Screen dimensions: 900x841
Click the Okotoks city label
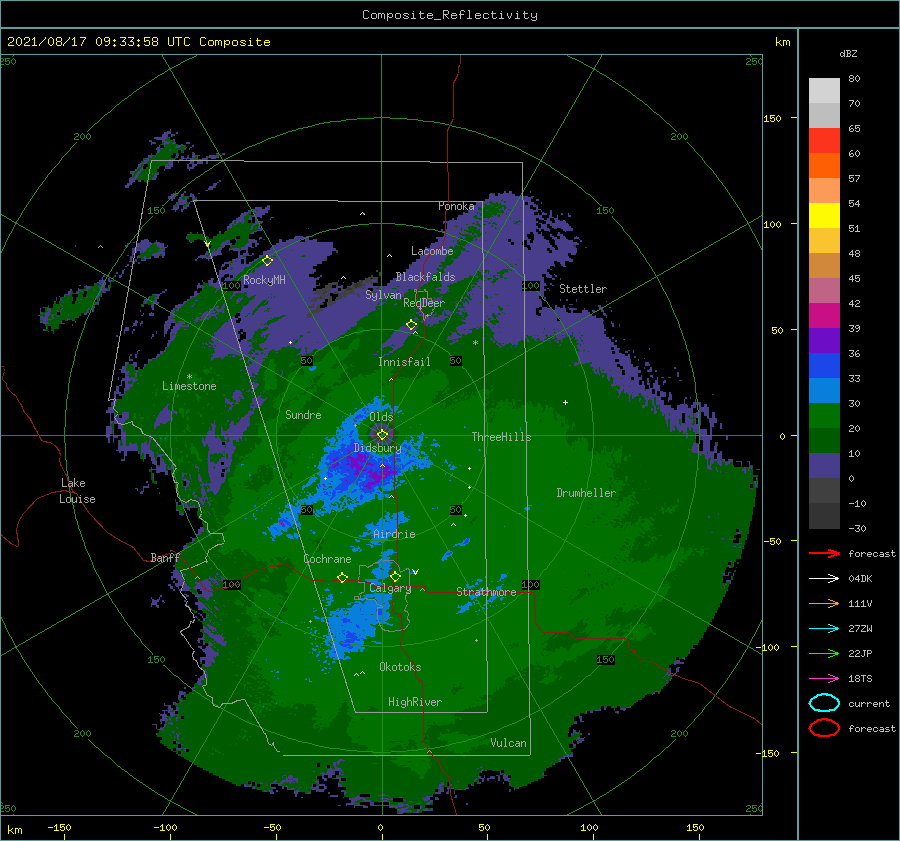coord(400,667)
